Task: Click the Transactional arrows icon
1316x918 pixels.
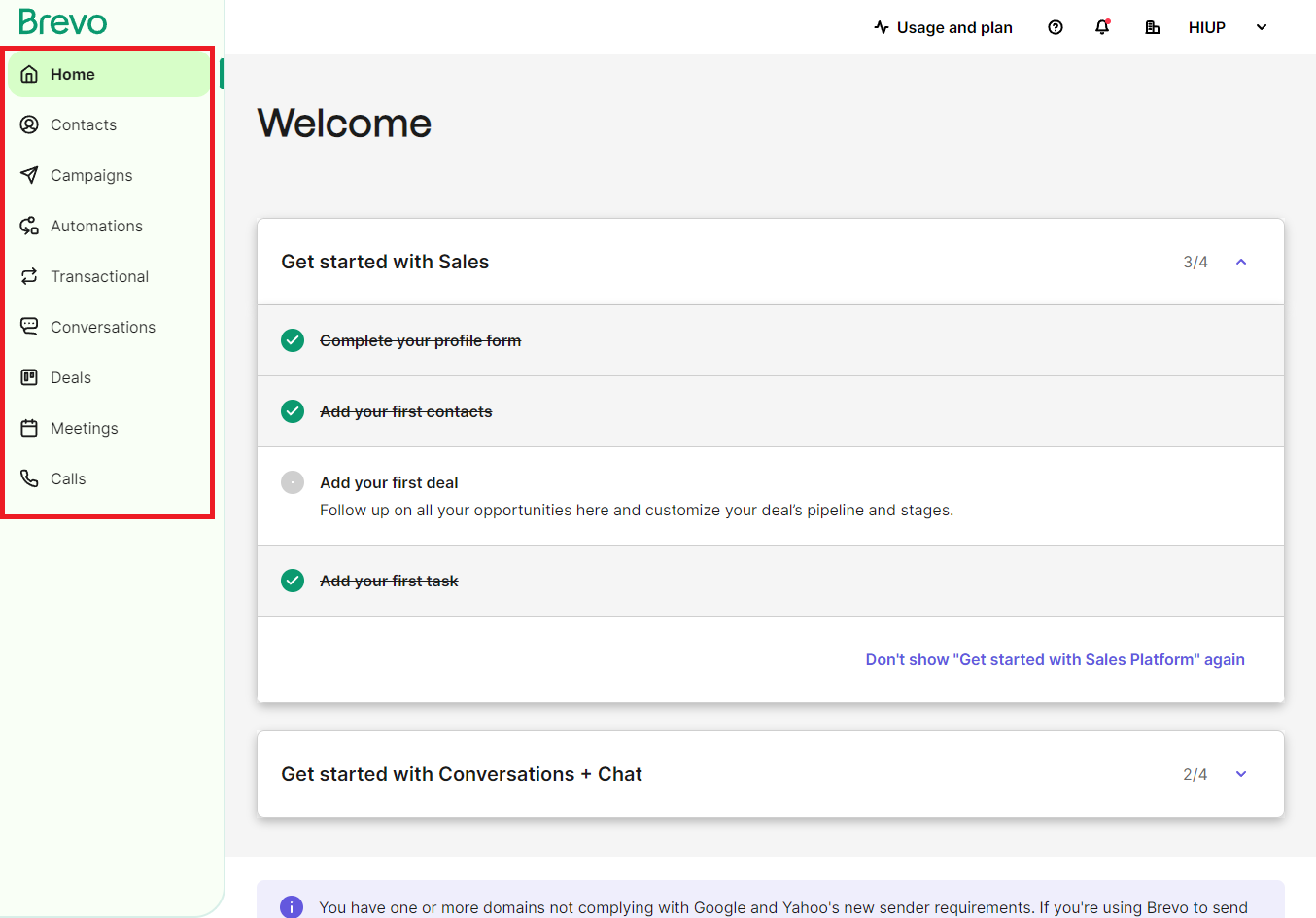Action: tap(29, 276)
